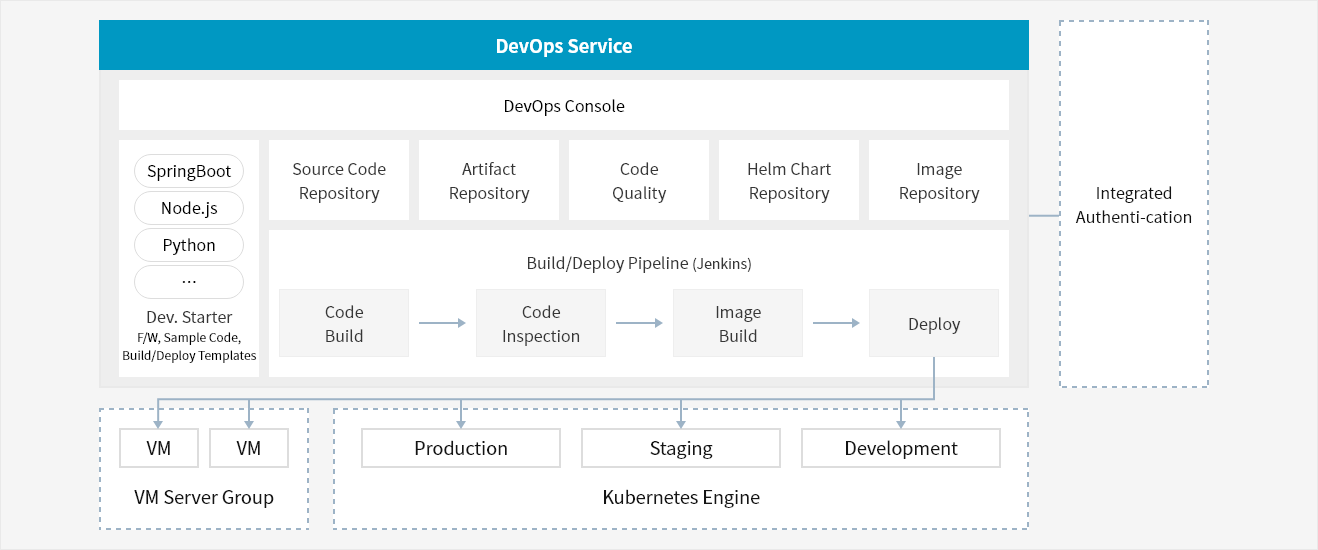Click the Integrated Authentication panel
This screenshot has width=1318, height=550.
[1134, 204]
